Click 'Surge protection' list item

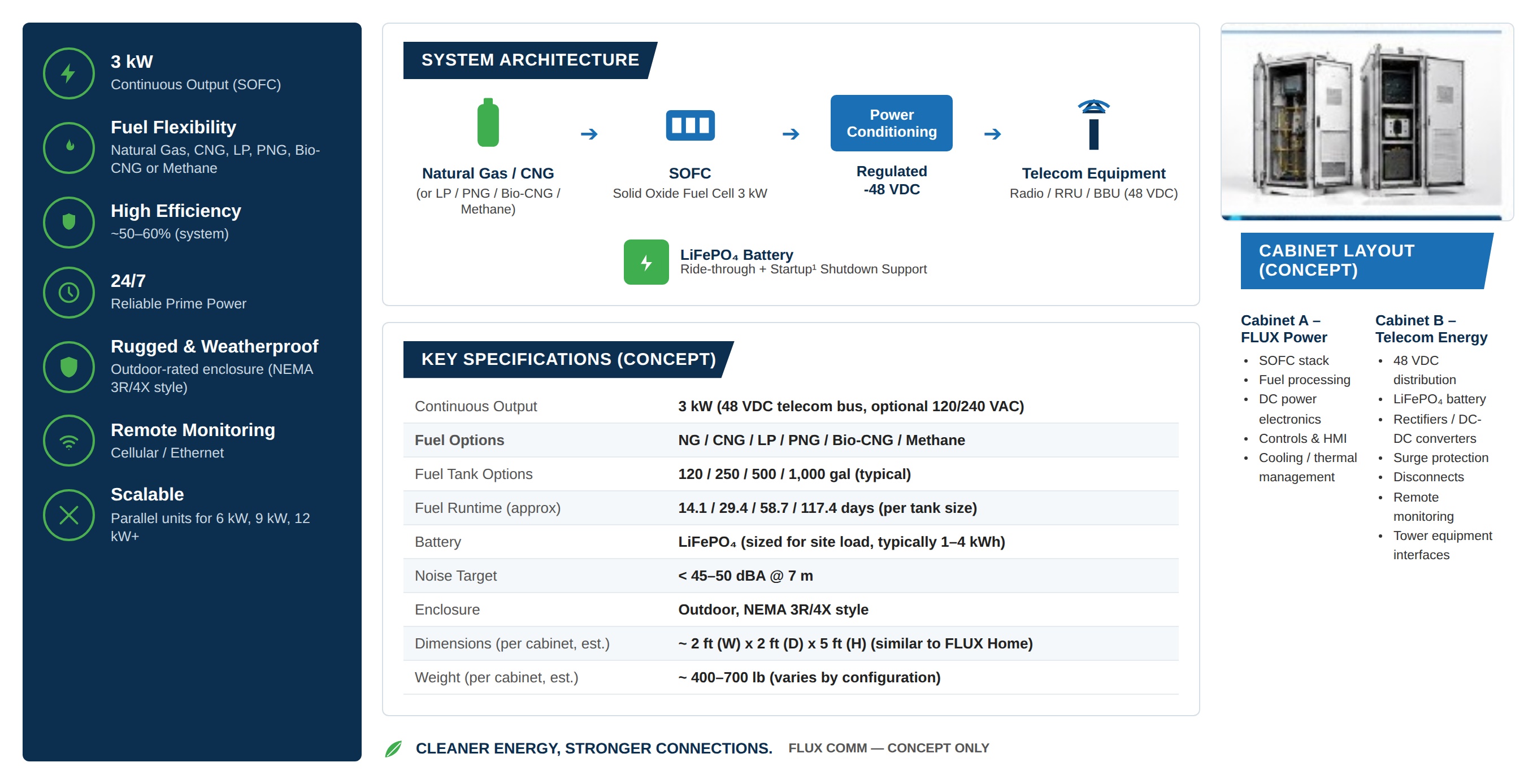[1440, 458]
